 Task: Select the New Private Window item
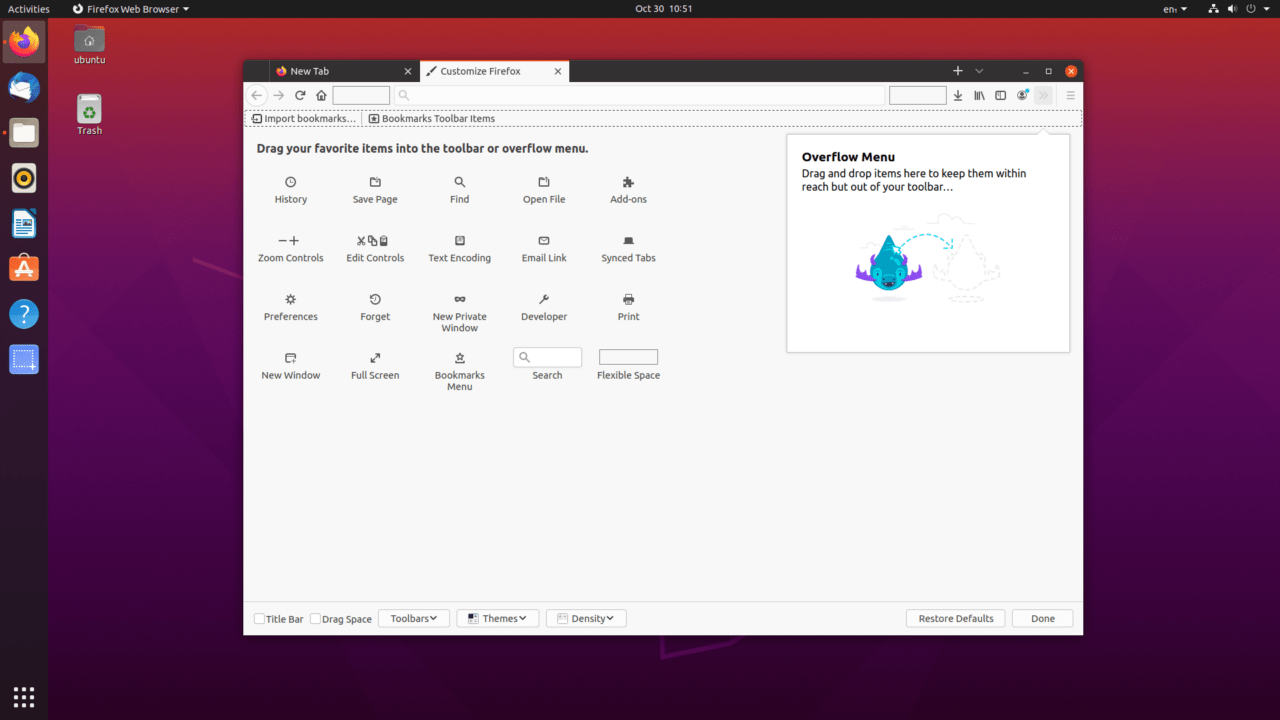point(459,313)
